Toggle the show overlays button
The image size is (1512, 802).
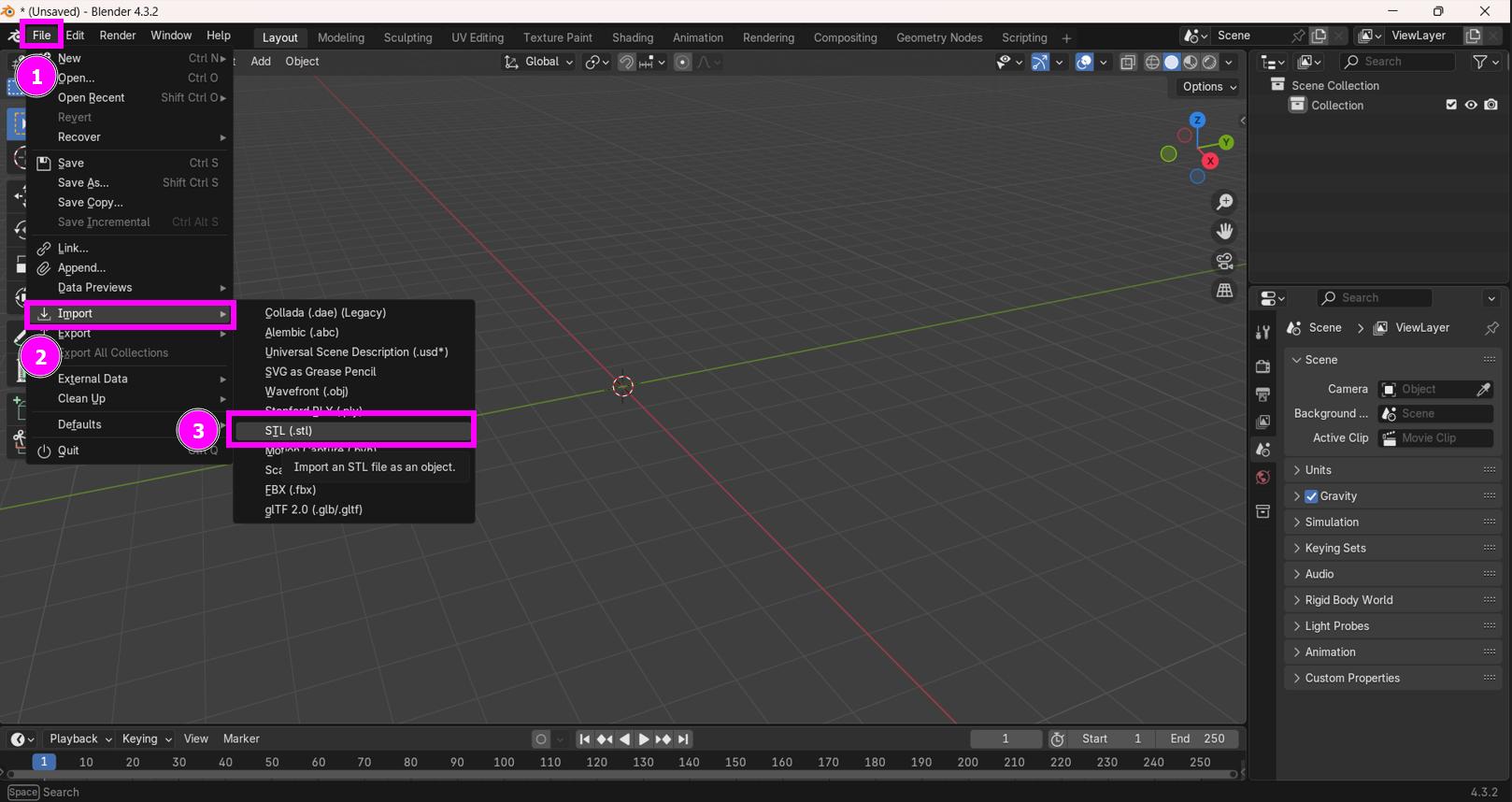pyautogui.click(x=1084, y=62)
